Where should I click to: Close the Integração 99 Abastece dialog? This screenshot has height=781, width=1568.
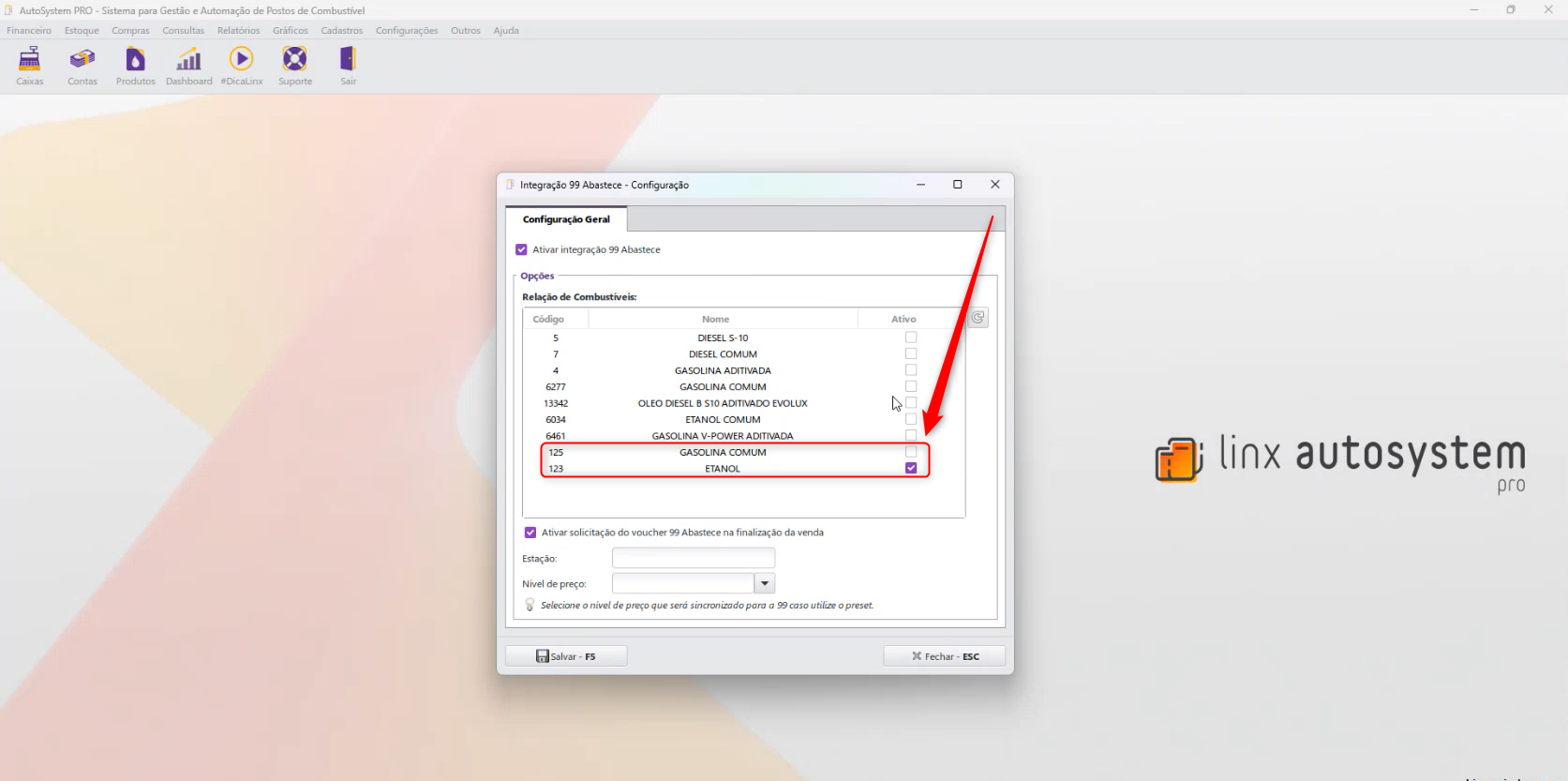[x=995, y=185]
